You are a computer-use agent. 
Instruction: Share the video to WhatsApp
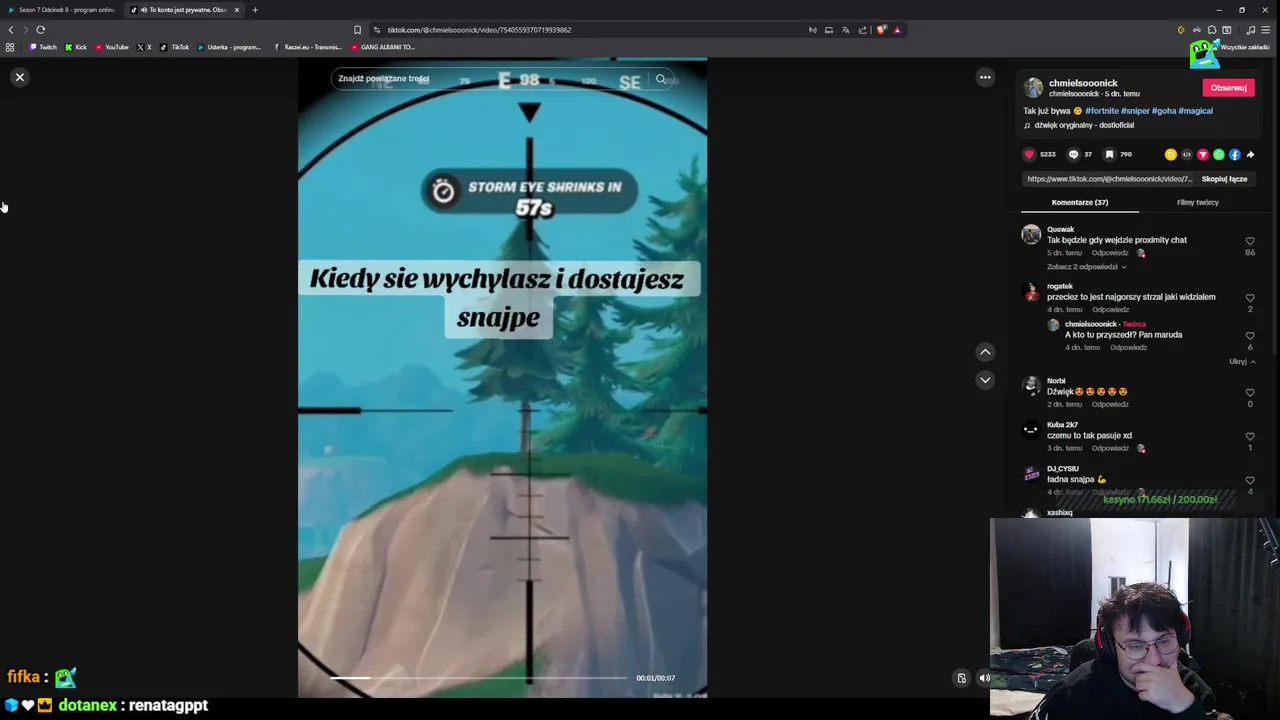1219,155
